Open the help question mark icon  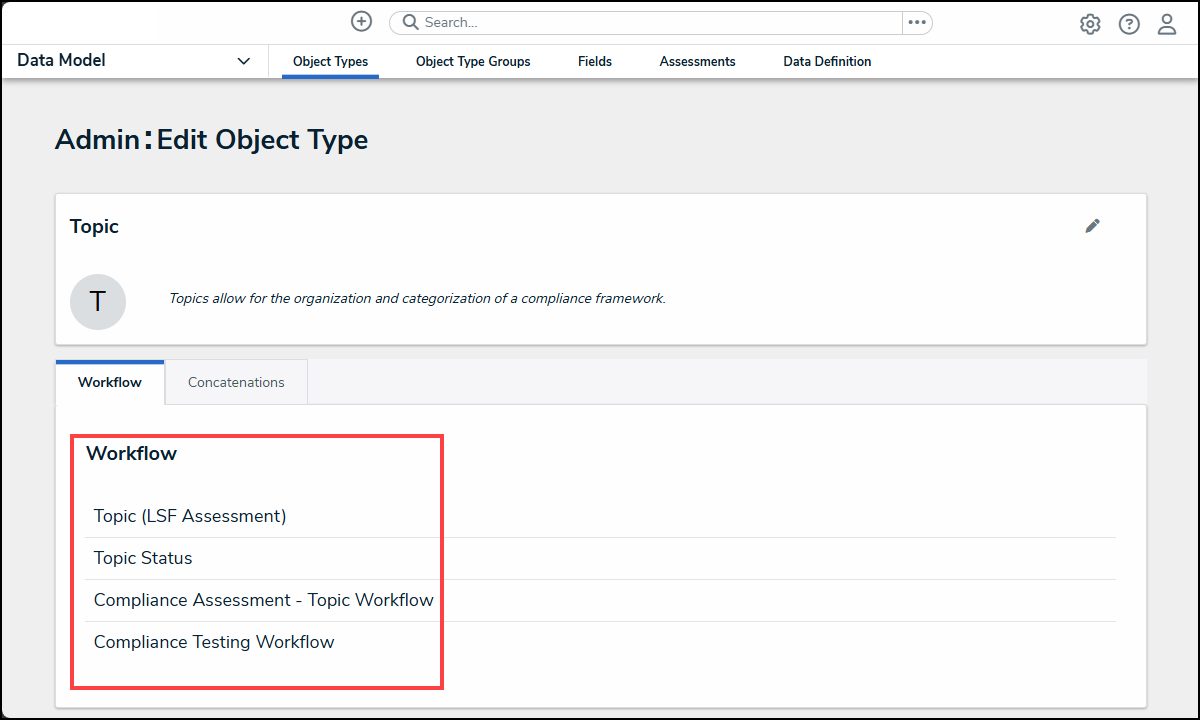1129,25
